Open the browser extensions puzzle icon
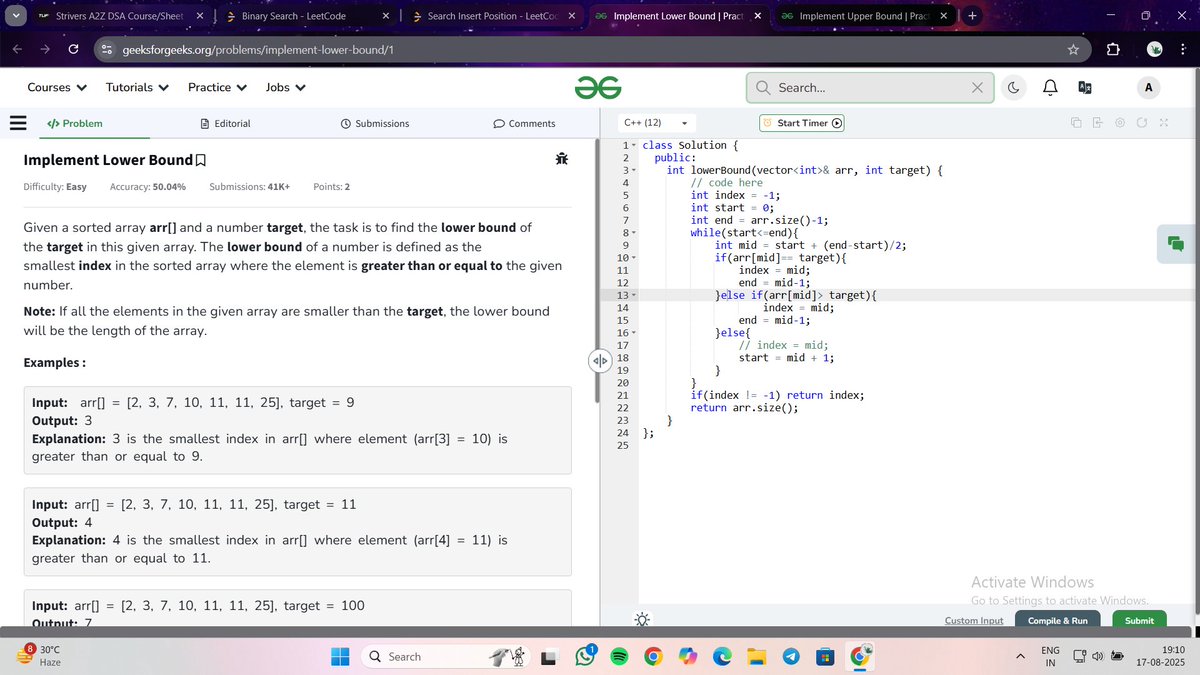1200x675 pixels. point(1112,50)
